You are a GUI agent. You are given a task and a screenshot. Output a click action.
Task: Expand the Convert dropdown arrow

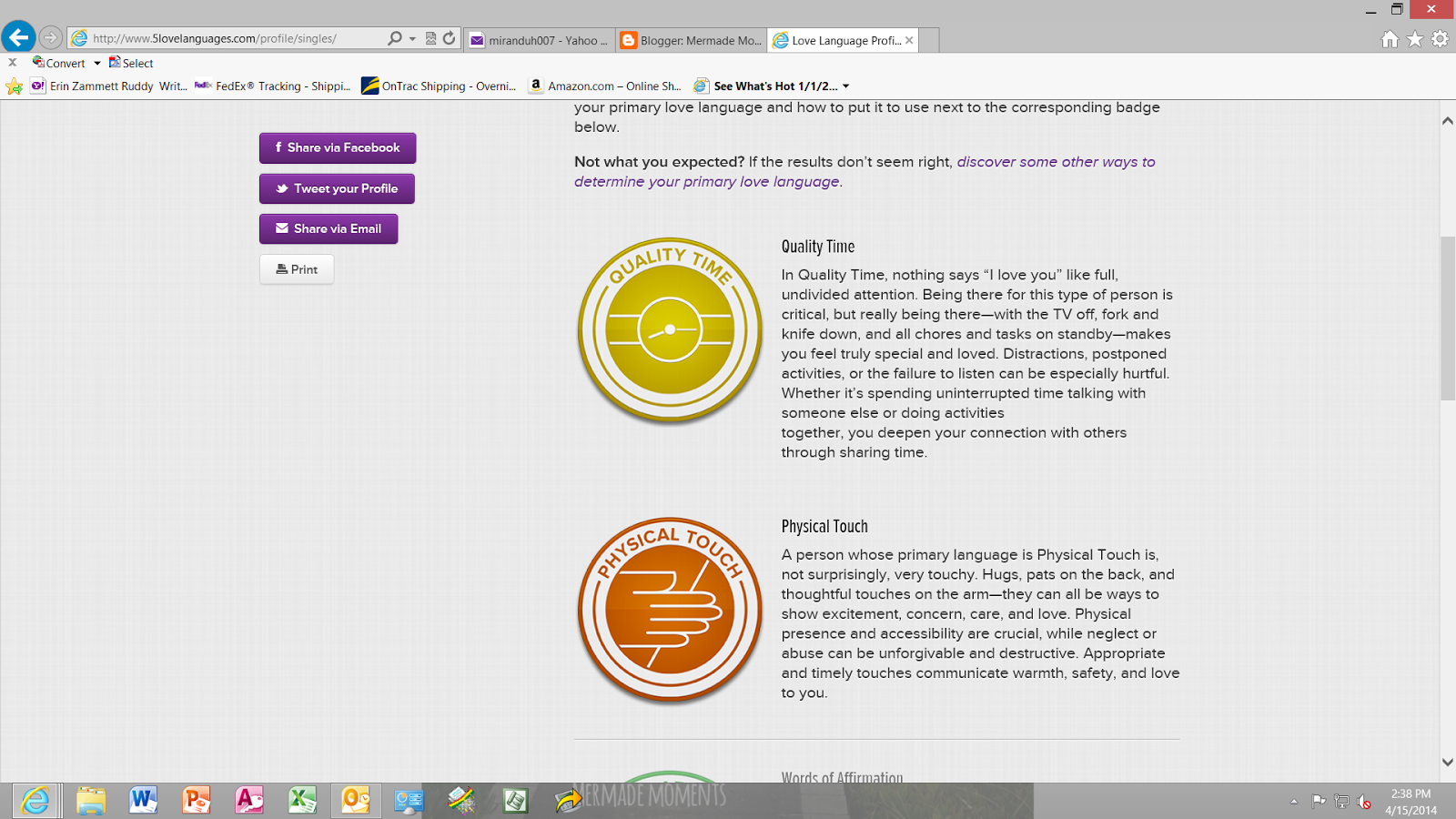coord(97,63)
